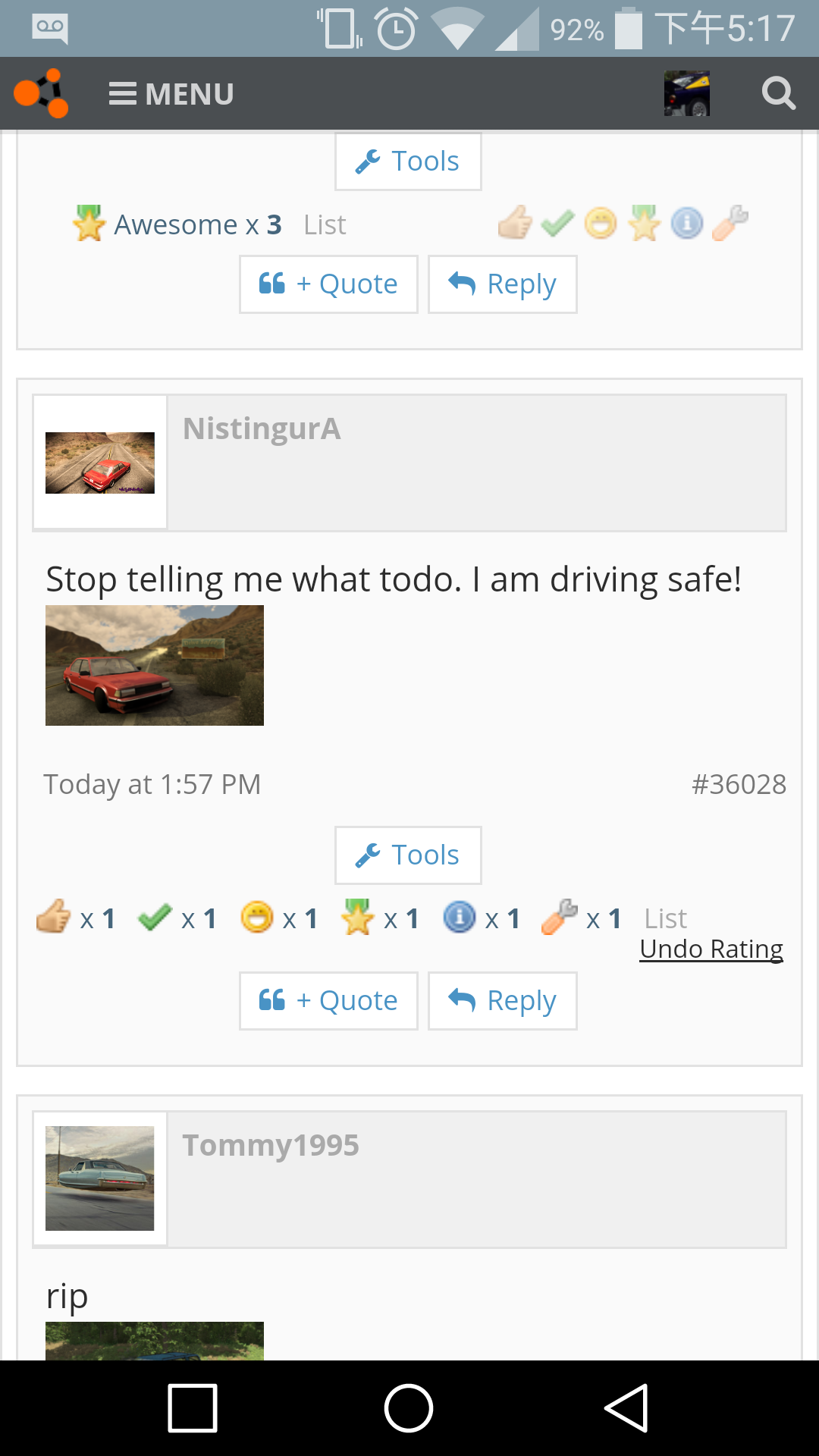Open the MENU hamburger
The width and height of the screenshot is (819, 1456).
click(x=171, y=94)
